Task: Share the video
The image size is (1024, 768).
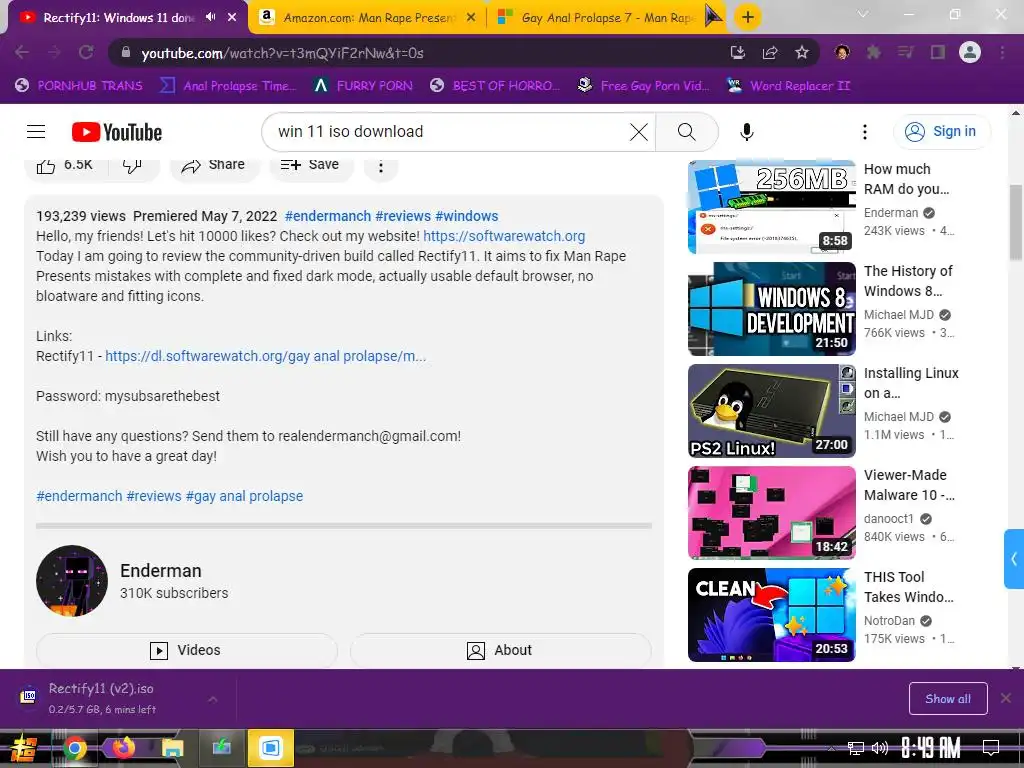Action: [215, 165]
